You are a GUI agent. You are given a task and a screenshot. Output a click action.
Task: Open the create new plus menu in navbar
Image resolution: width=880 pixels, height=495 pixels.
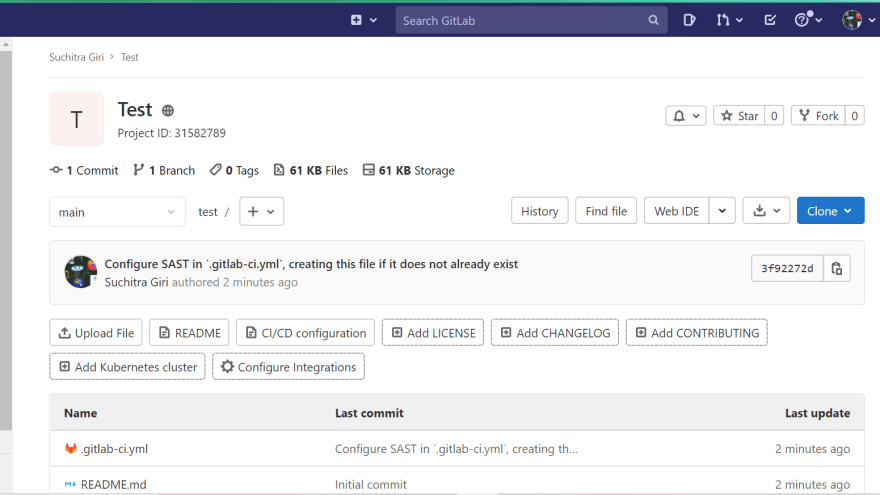click(364, 20)
